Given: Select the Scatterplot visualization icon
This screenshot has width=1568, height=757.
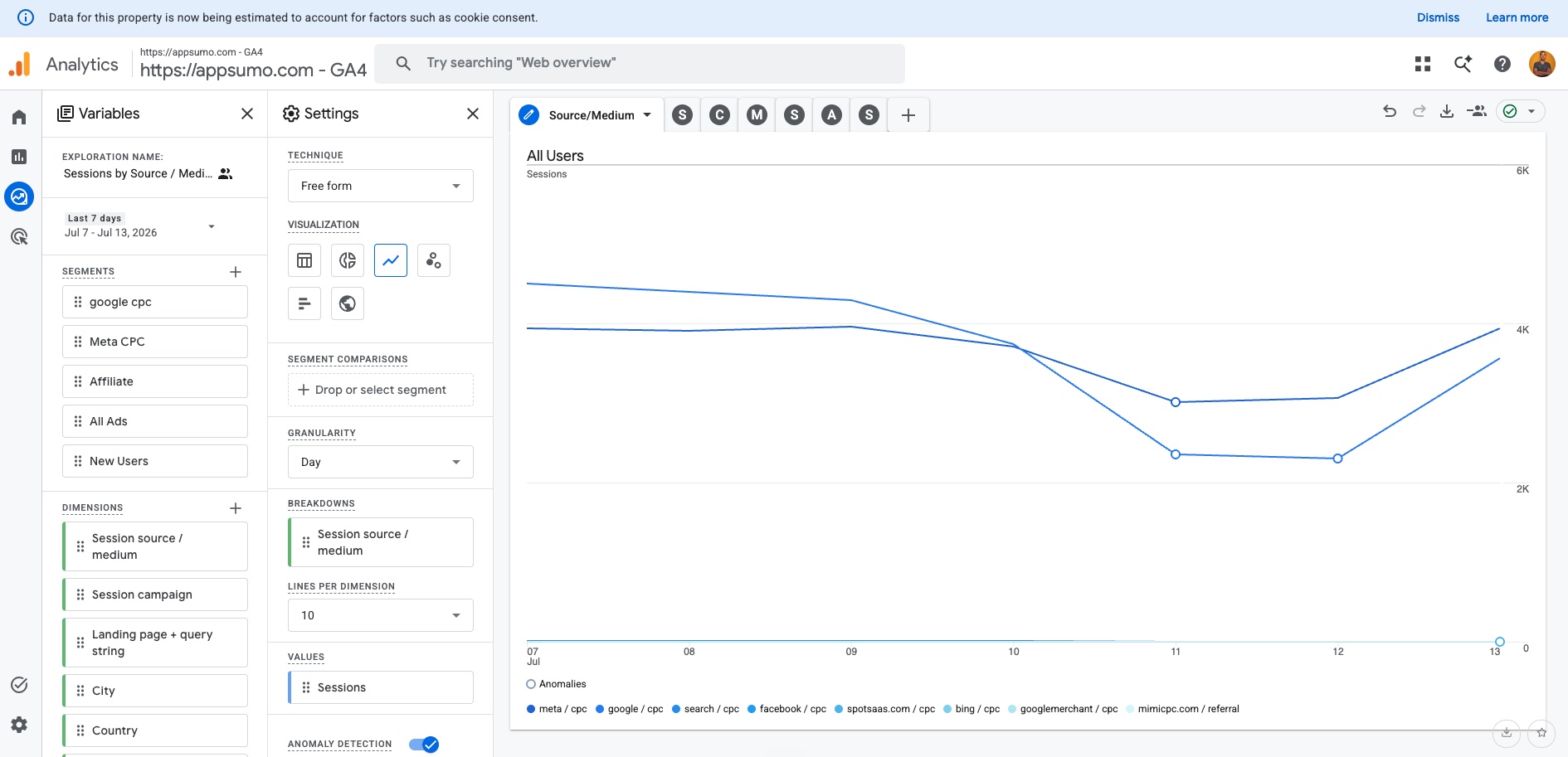Looking at the screenshot, I should [434, 260].
